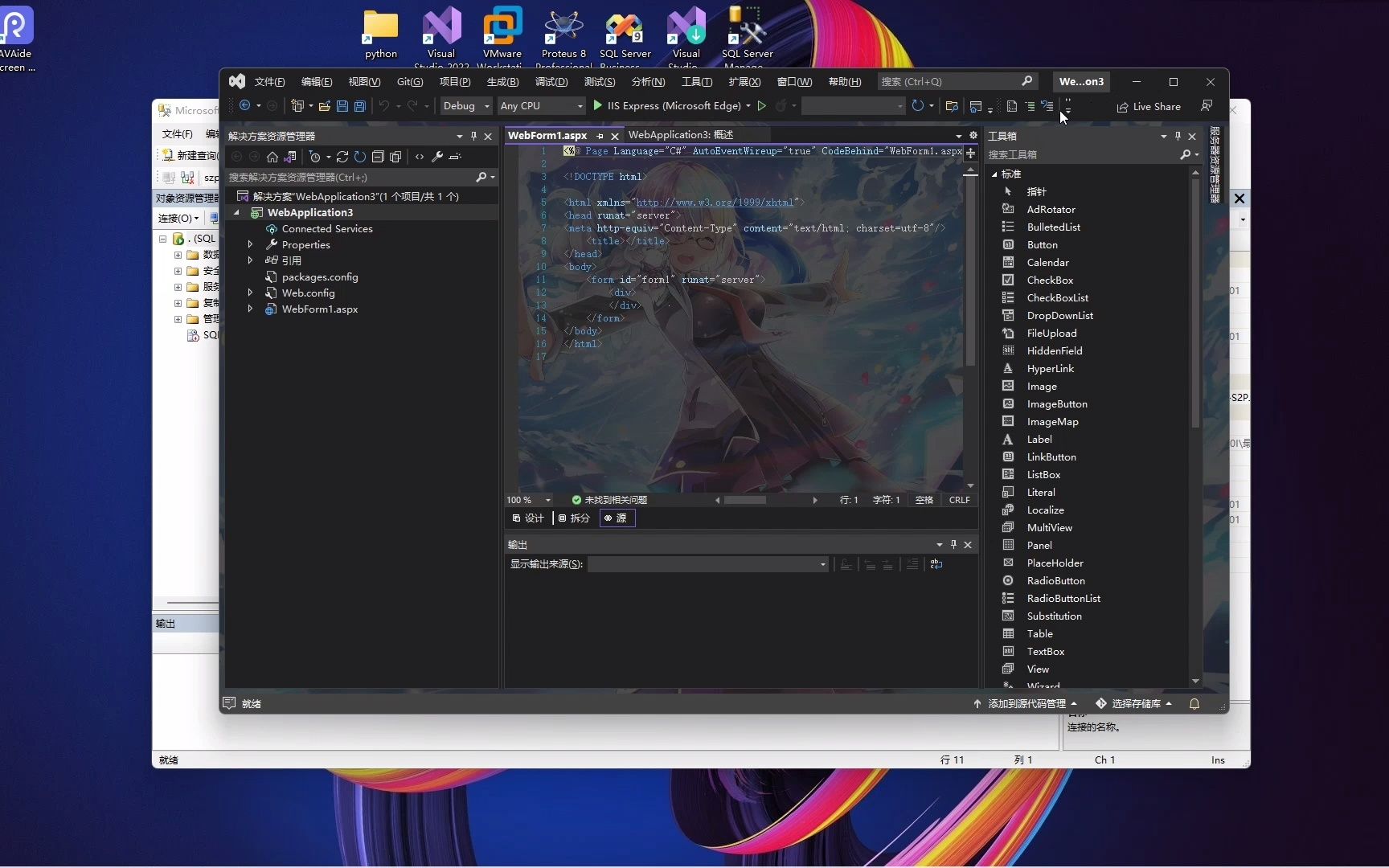The width and height of the screenshot is (1389, 868).
Task: Click the CRLF line ending indicator
Action: pyautogui.click(x=959, y=500)
